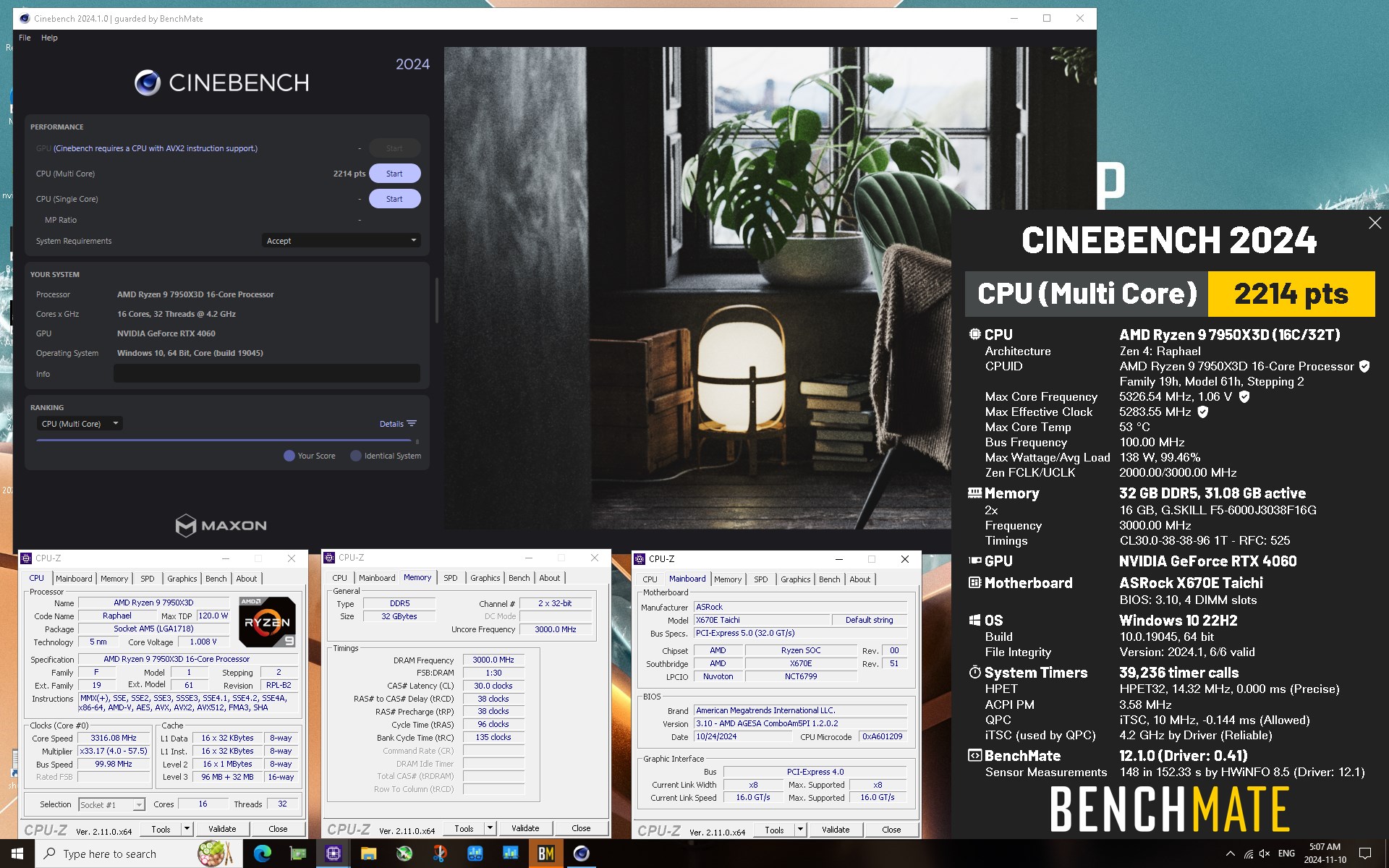This screenshot has width=1389, height=868.
Task: Click the Wi-Fi network tray icon
Action: tap(1248, 854)
